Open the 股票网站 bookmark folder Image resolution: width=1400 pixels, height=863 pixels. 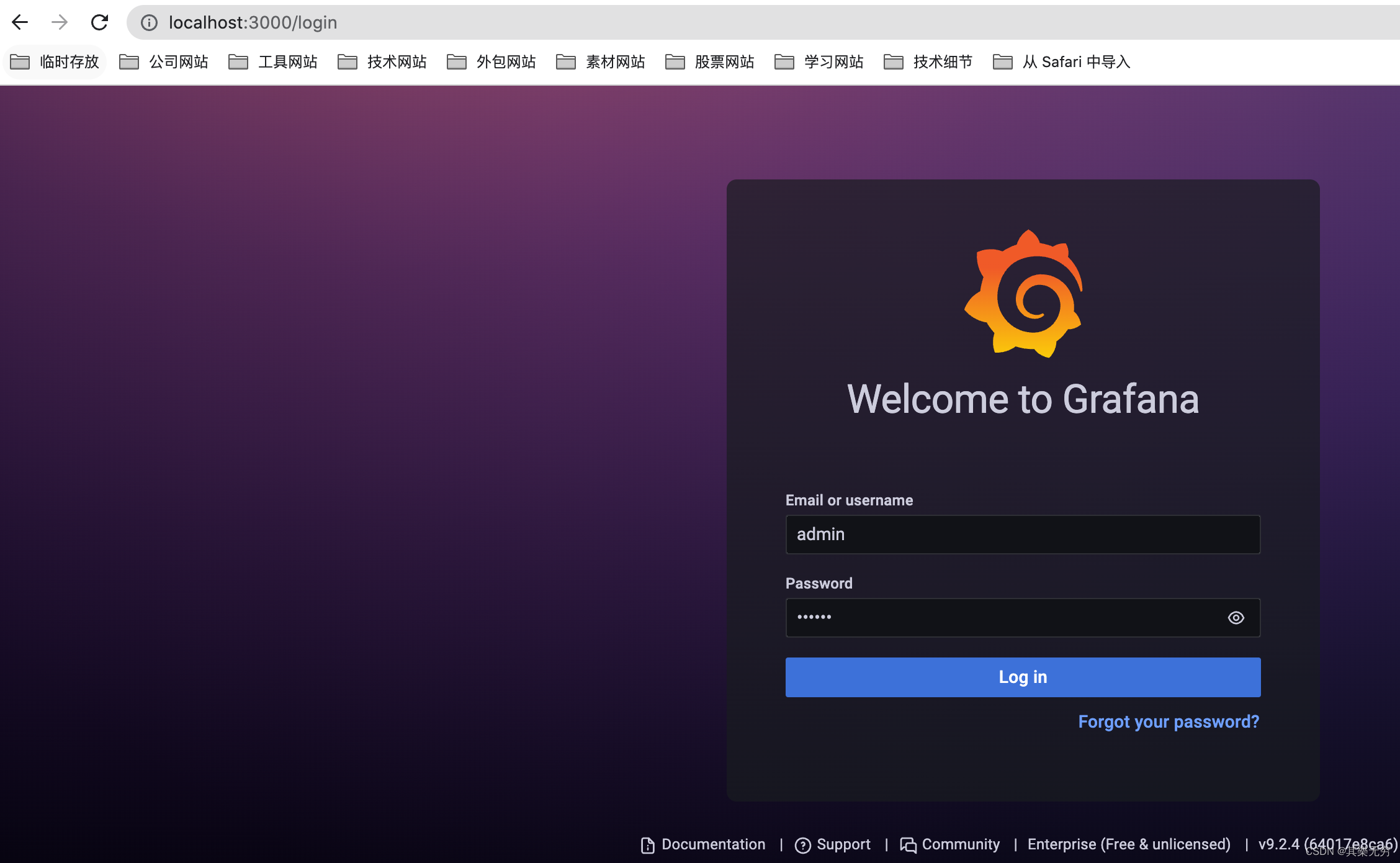(x=710, y=62)
